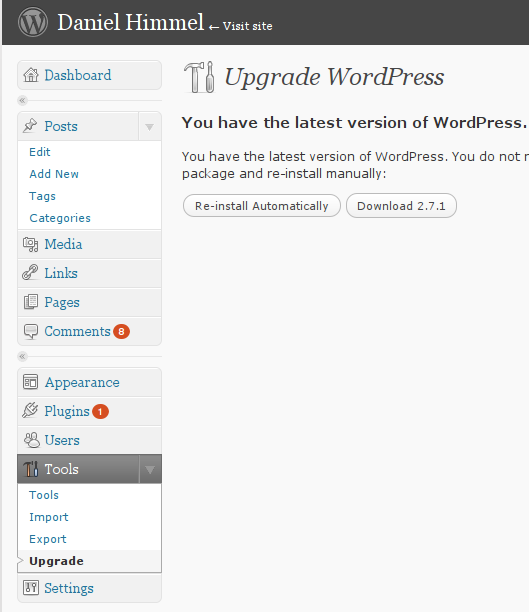Go to Media library
529x612 pixels.
89,244
